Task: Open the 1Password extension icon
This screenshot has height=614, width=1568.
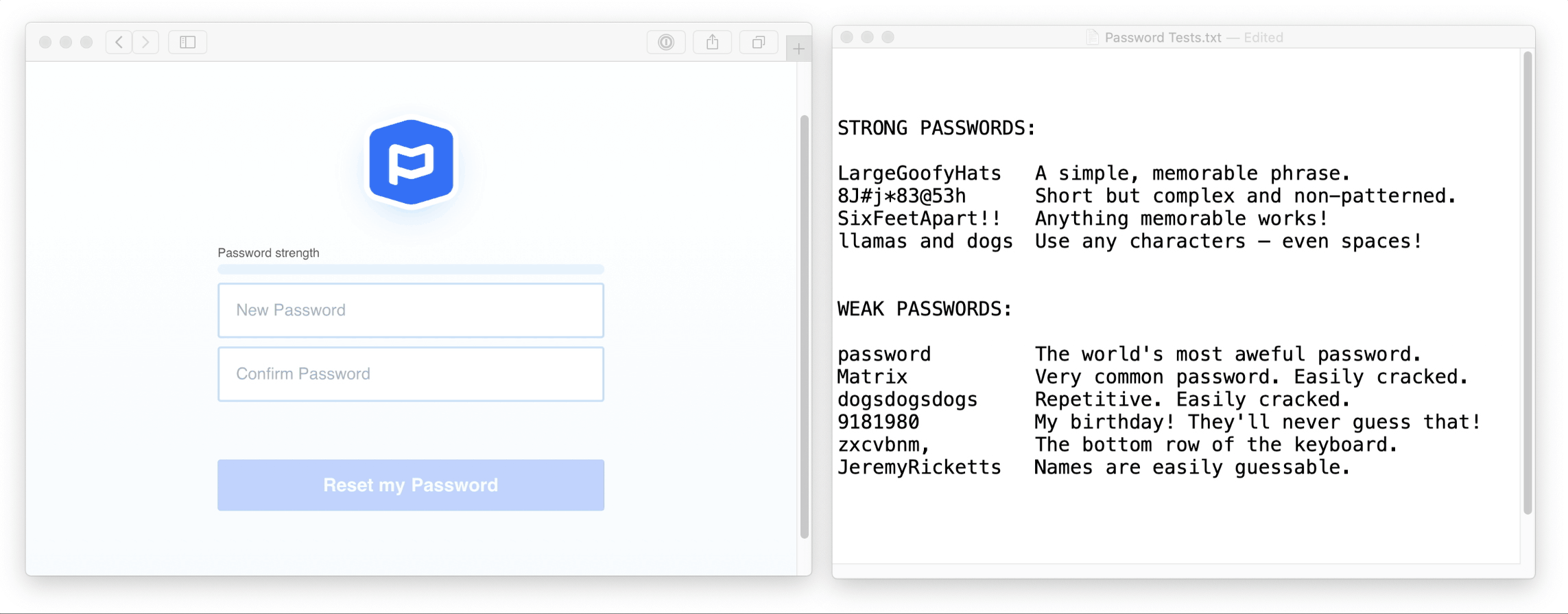Action: 665,43
